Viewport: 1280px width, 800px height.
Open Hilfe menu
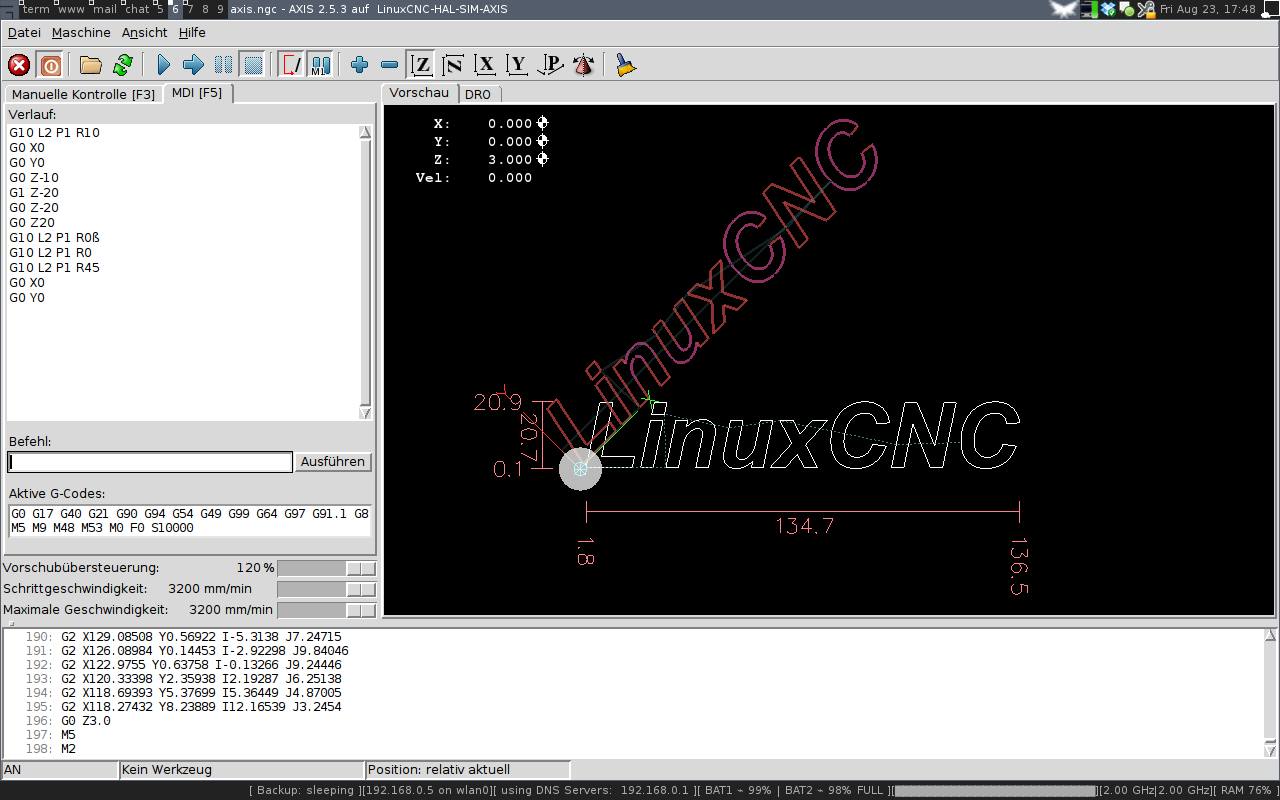(192, 32)
